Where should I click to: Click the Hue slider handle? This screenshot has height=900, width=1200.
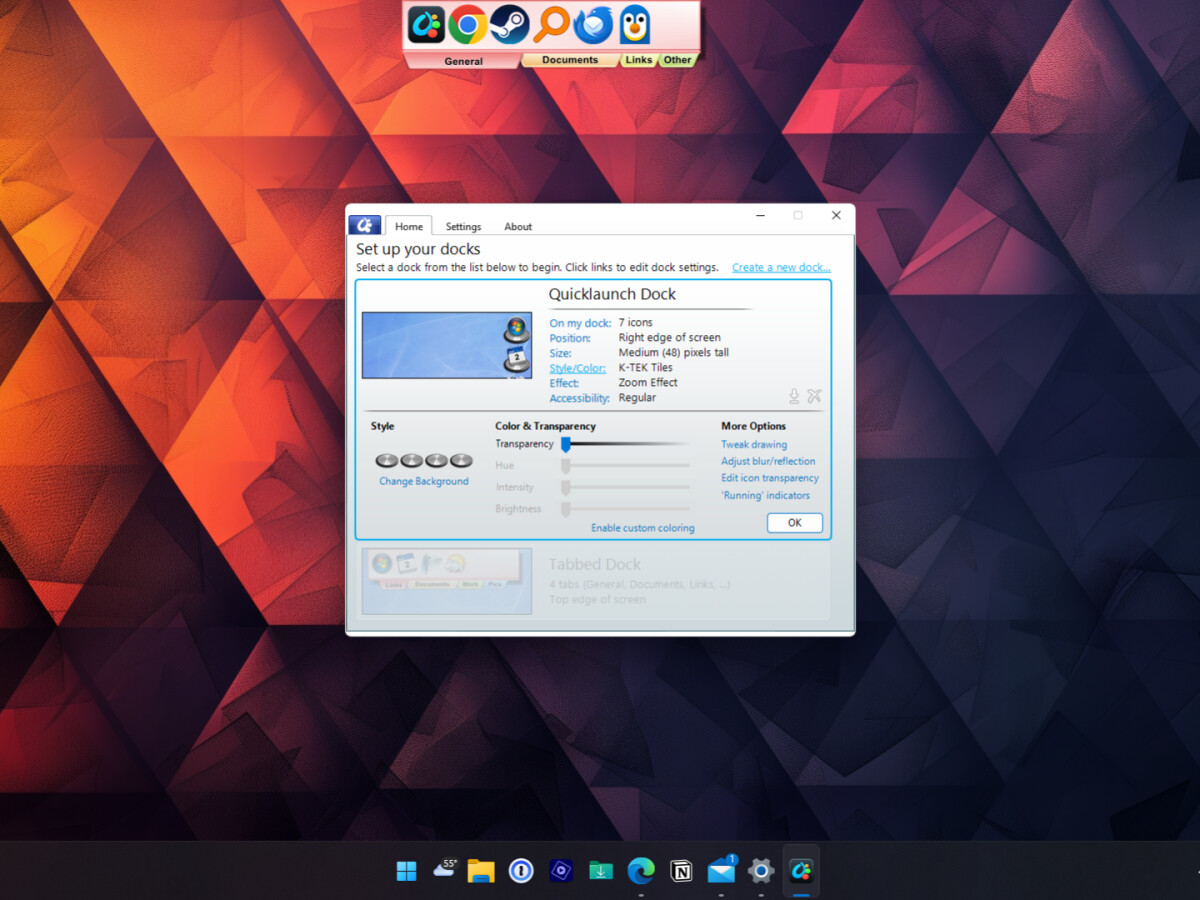tap(565, 466)
